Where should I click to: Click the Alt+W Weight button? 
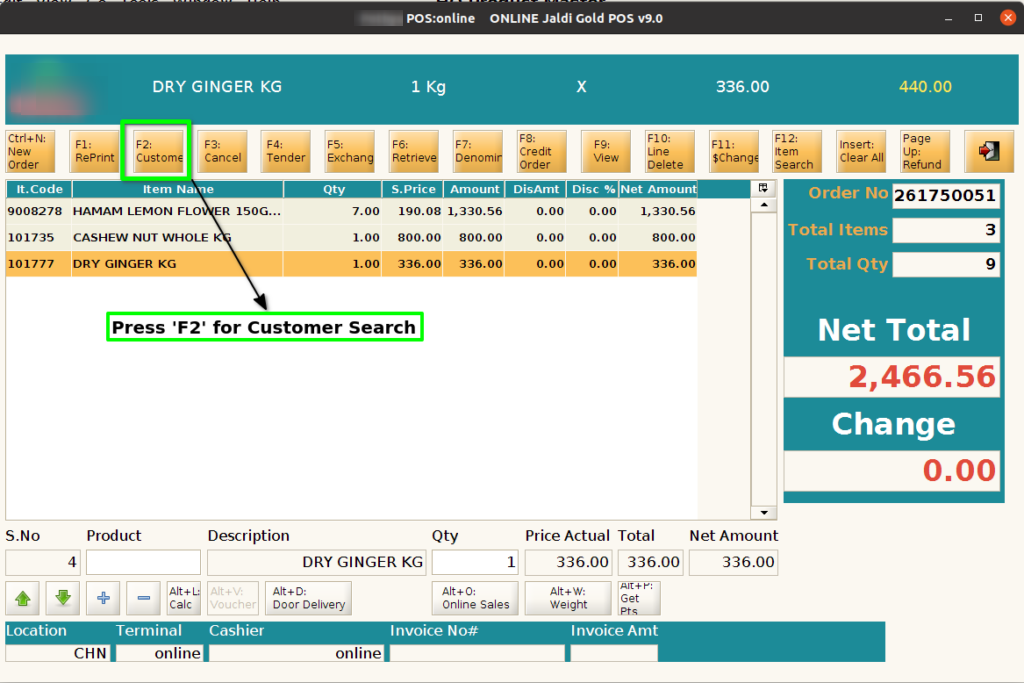568,598
